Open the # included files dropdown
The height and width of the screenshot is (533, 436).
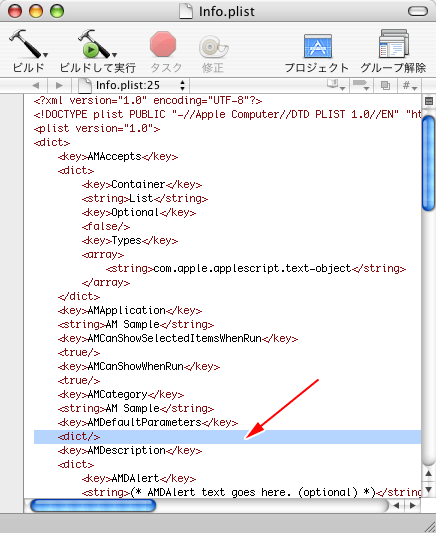tap(409, 85)
